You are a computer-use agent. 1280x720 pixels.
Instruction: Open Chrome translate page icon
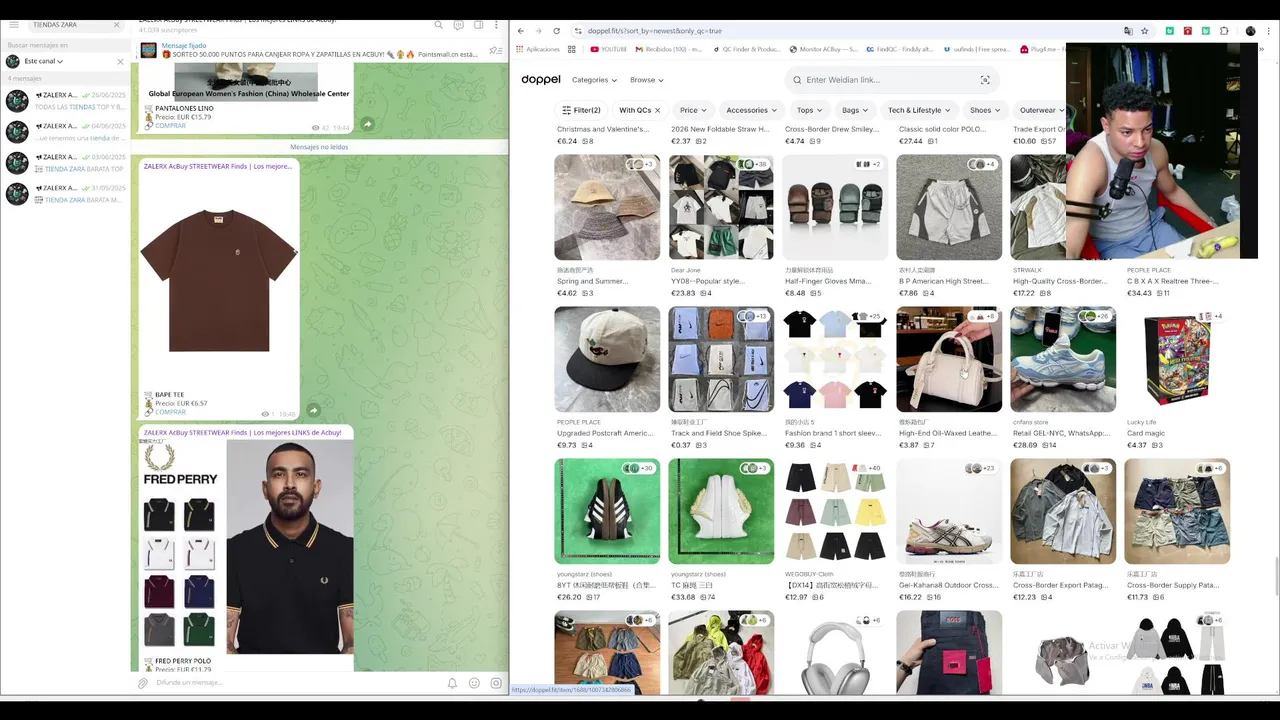(x=1128, y=31)
